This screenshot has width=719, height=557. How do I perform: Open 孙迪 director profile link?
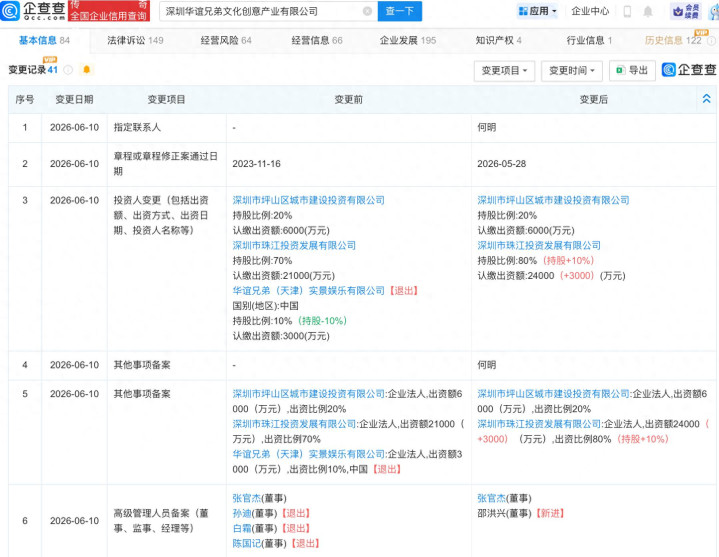pos(242,513)
